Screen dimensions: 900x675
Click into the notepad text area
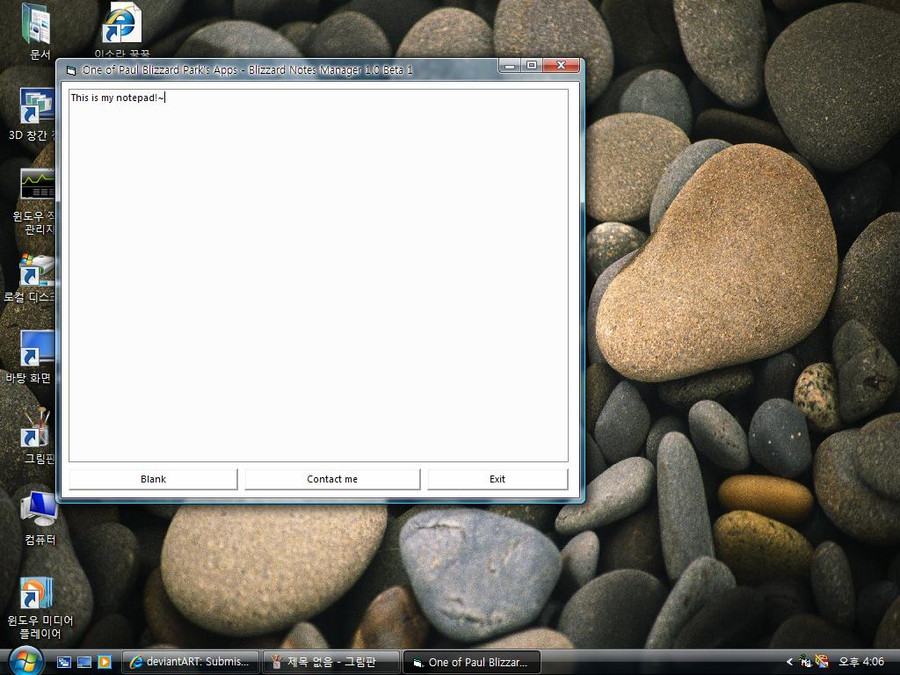click(319, 275)
